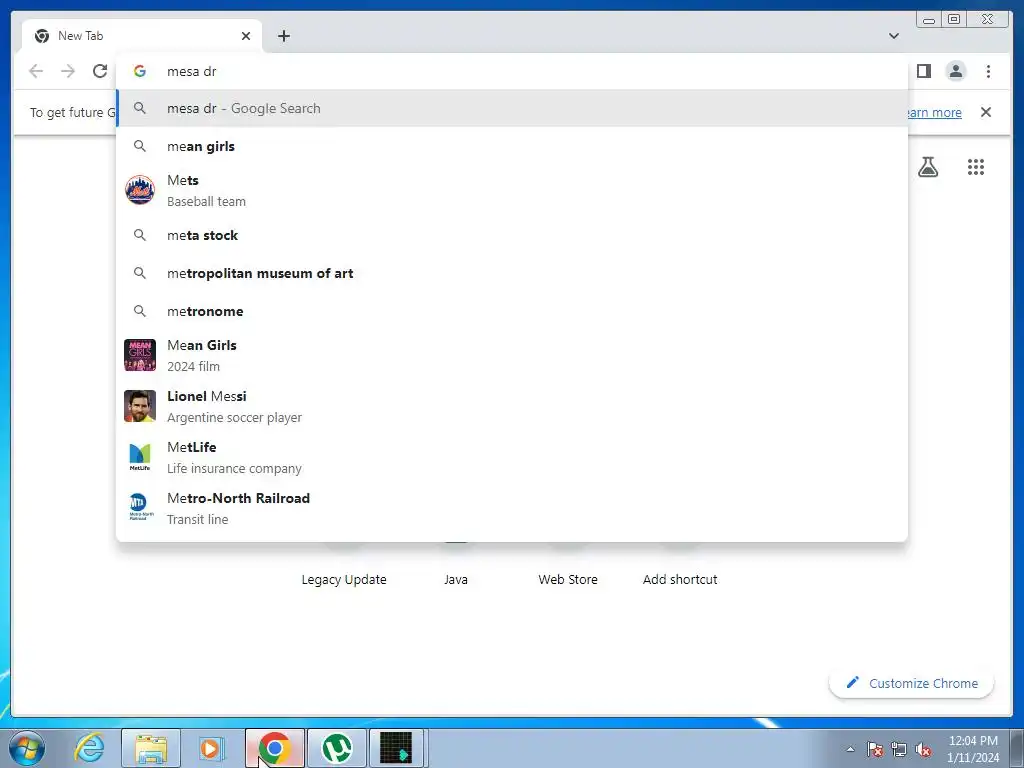The height and width of the screenshot is (768, 1024).
Task: Click the Metro-North MTA logo thumbnail
Action: 140,507
